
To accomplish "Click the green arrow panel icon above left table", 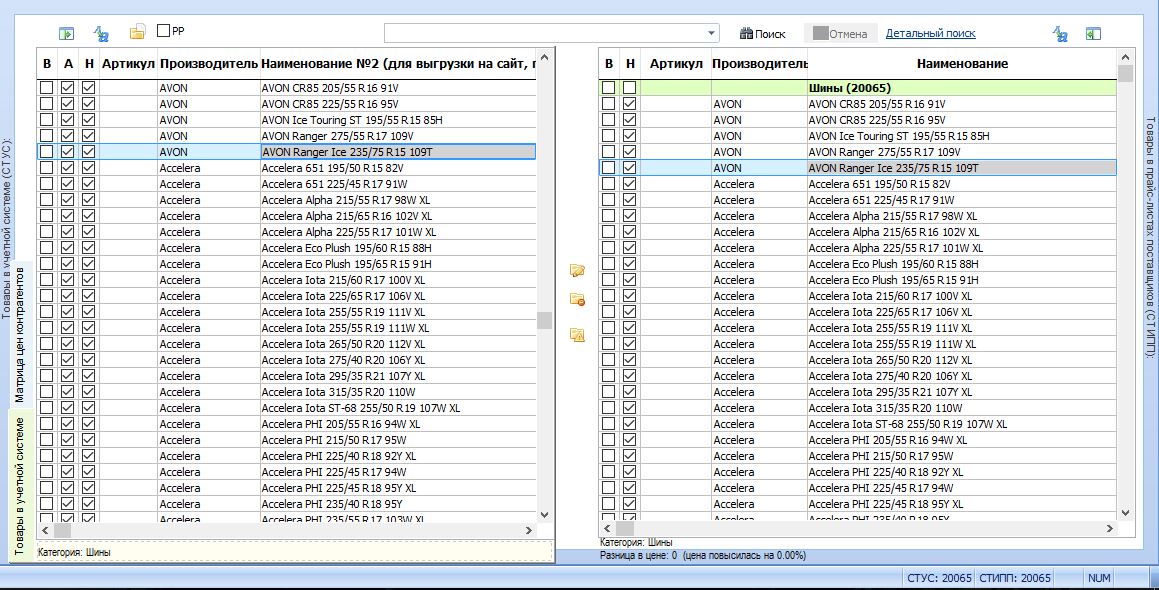I will click(x=67, y=33).
